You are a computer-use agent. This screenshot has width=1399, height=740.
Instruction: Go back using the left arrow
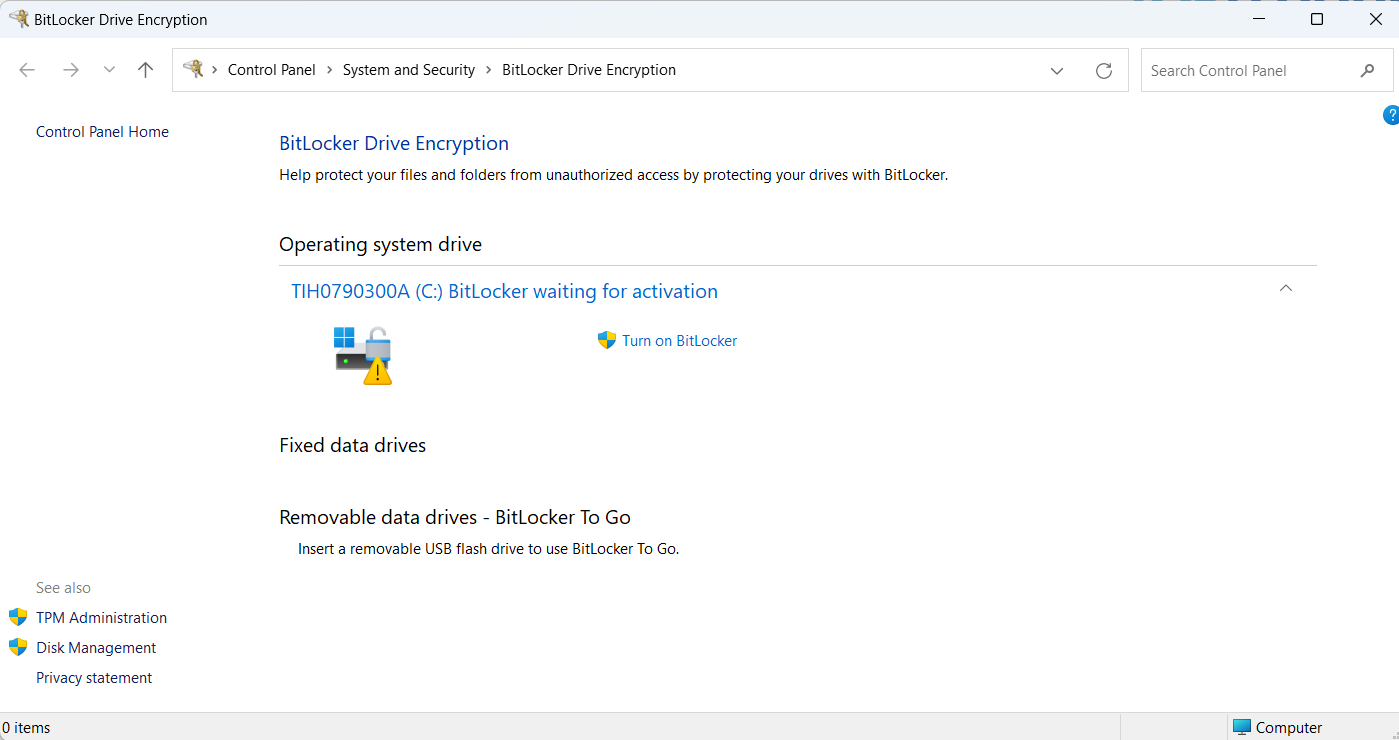pos(27,70)
